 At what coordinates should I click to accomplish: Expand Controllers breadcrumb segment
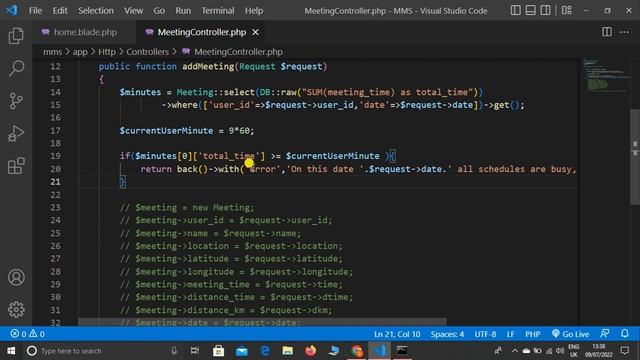pos(147,52)
